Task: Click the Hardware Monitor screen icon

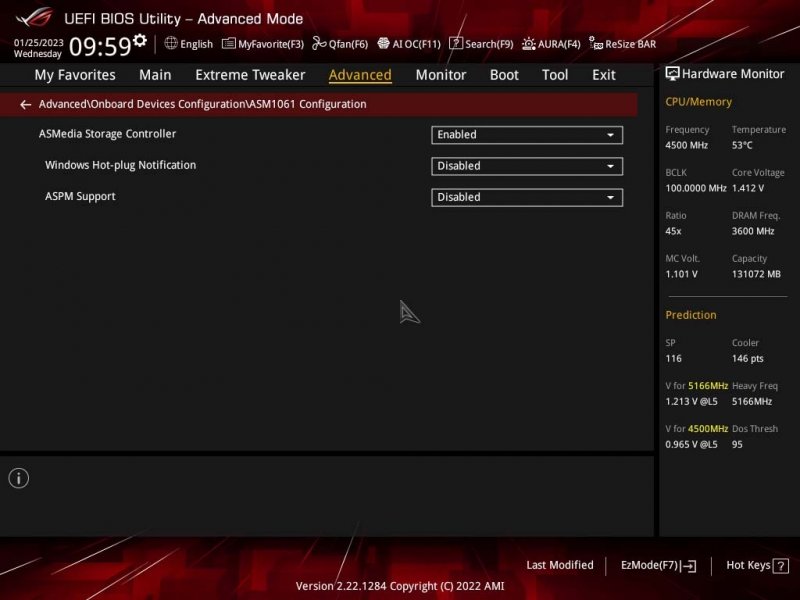Action: [672, 74]
